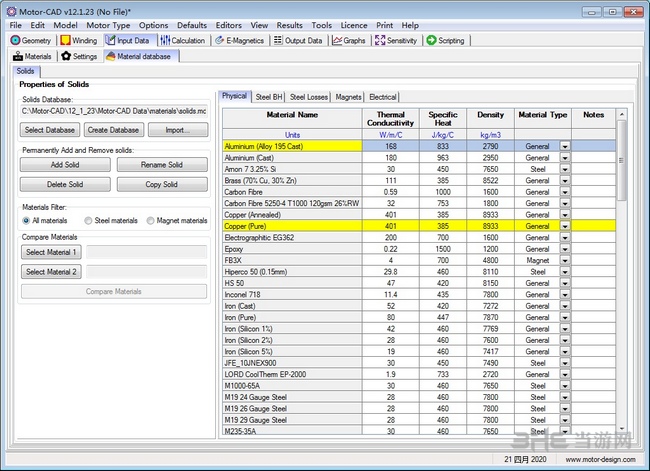Open the Editors menu
The width and height of the screenshot is (650, 471).
coord(228,25)
